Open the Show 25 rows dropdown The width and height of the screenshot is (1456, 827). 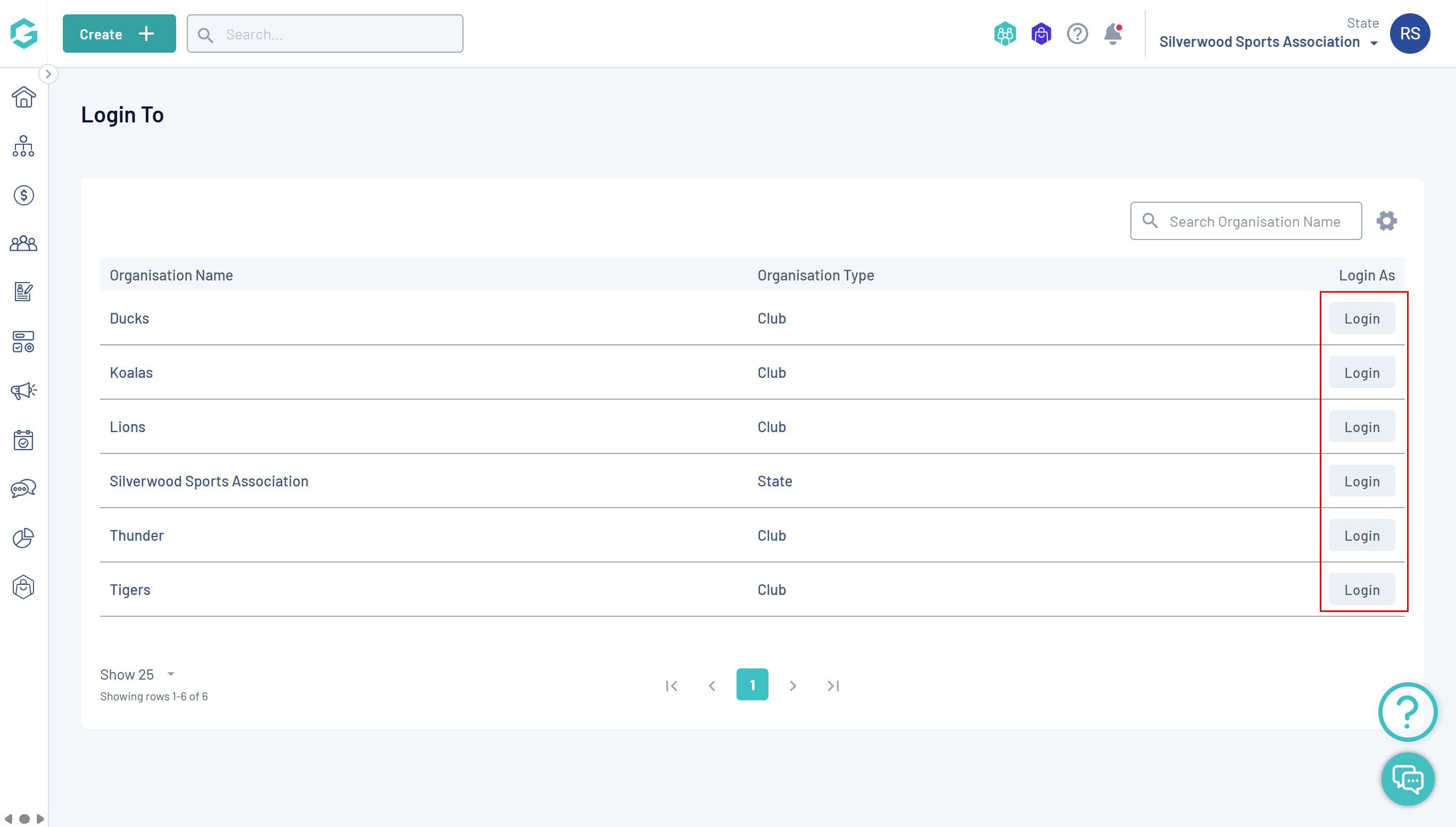(x=137, y=674)
